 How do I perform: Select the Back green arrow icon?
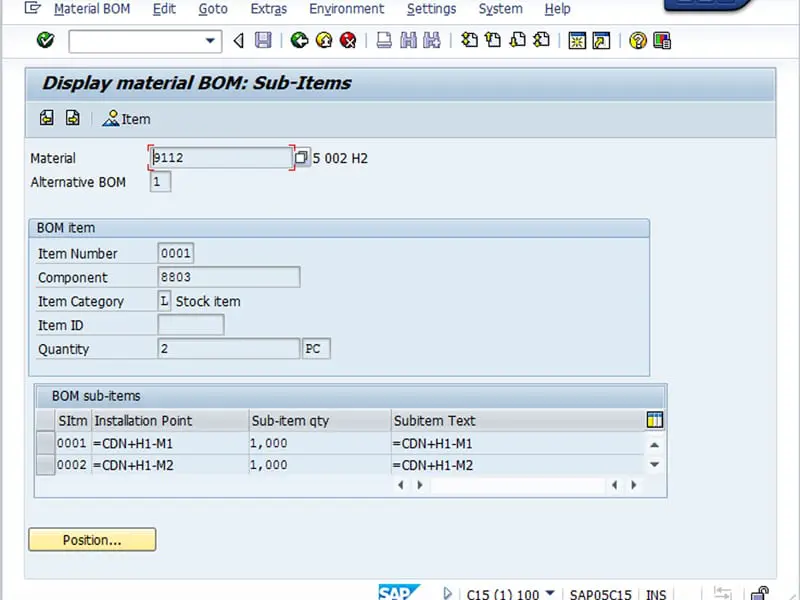point(298,41)
